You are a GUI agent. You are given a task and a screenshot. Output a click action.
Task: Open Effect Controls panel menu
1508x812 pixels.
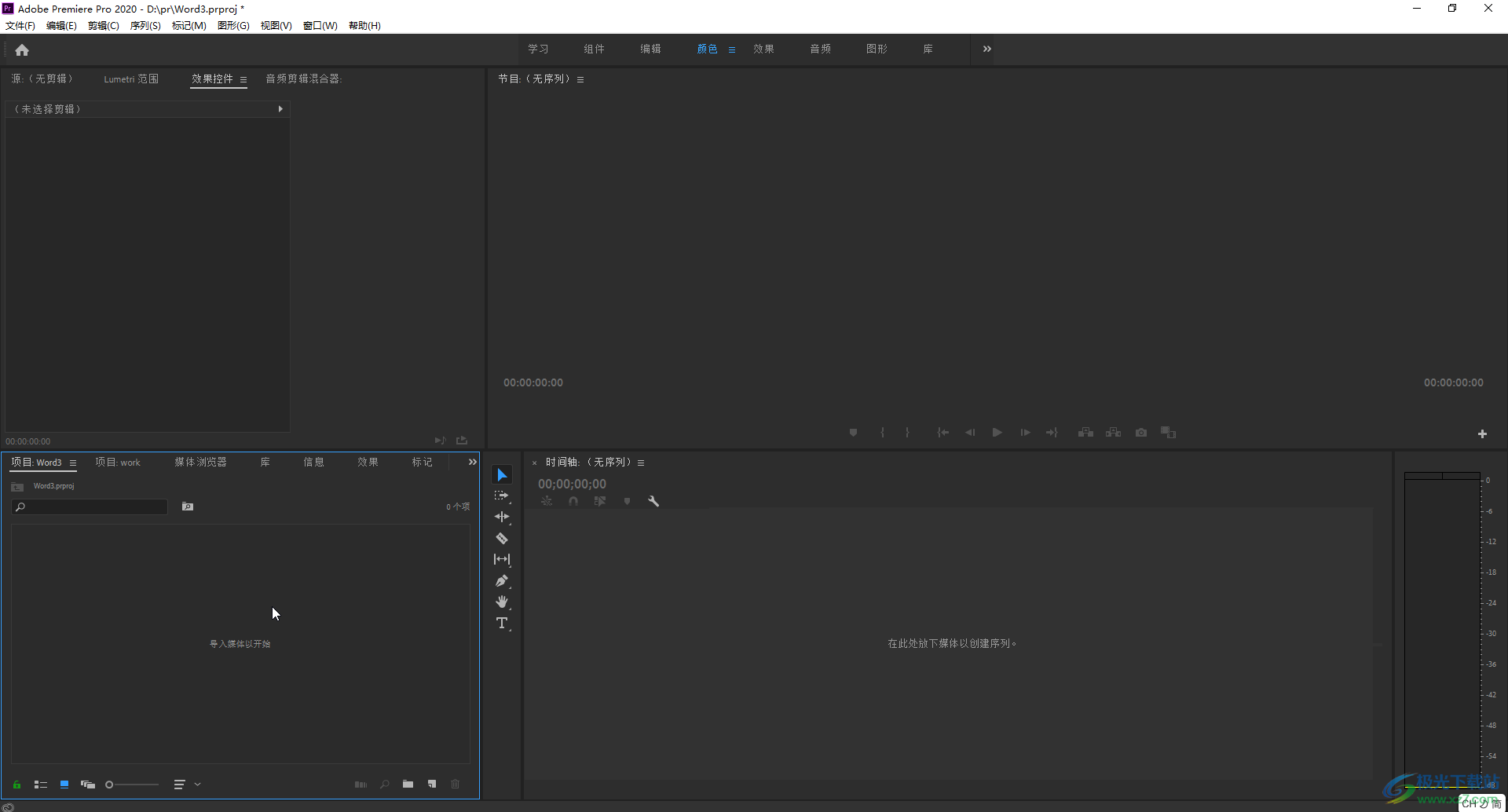click(x=243, y=79)
